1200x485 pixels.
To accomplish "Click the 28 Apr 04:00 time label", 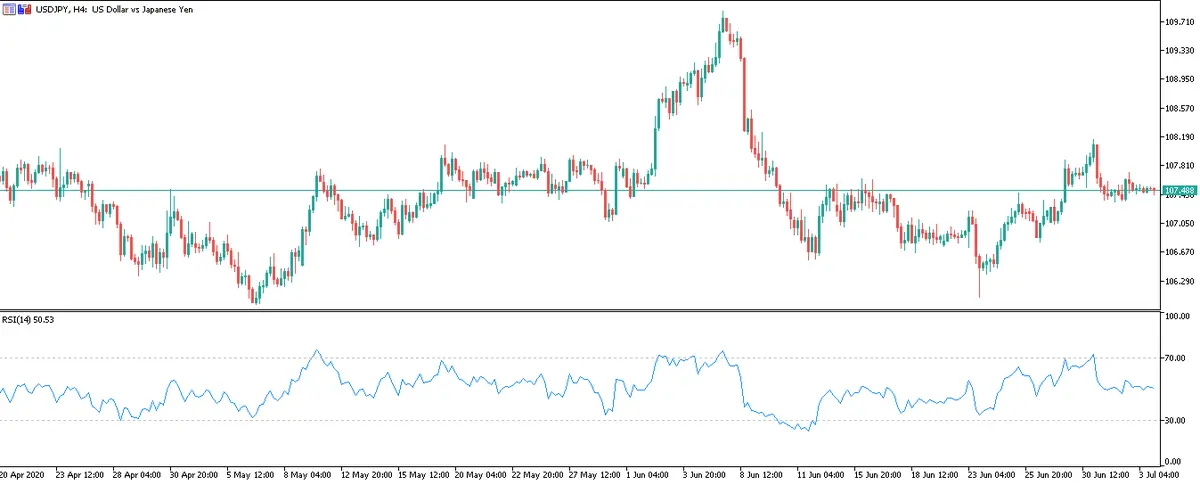I will coord(137,476).
